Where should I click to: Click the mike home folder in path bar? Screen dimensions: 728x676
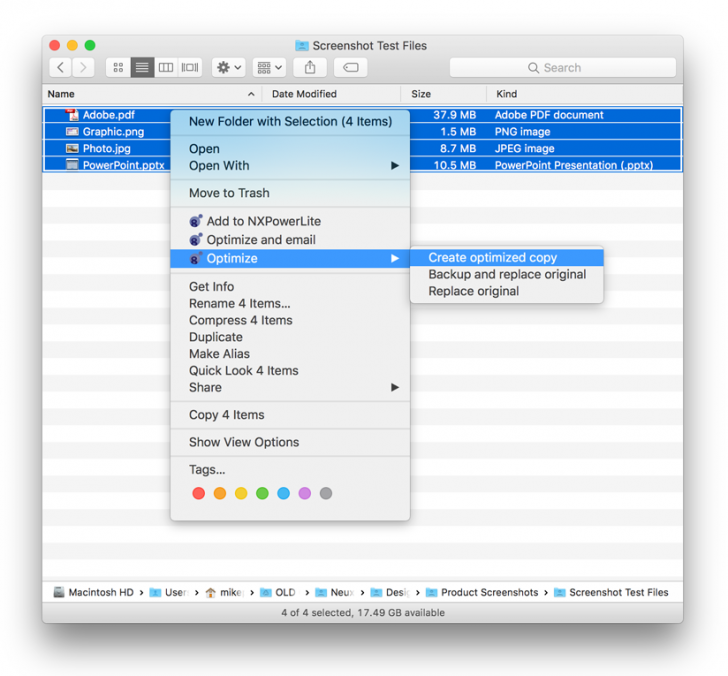(225, 592)
